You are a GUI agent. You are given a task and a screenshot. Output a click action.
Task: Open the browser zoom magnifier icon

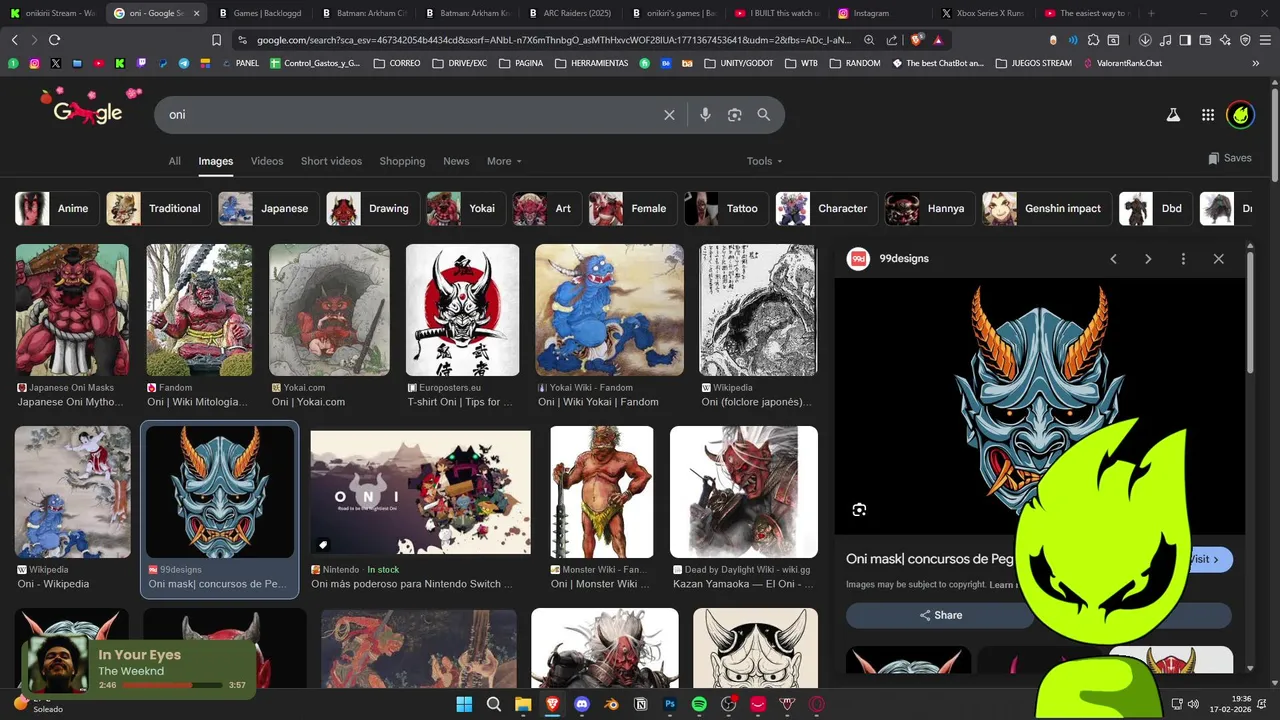point(869,40)
